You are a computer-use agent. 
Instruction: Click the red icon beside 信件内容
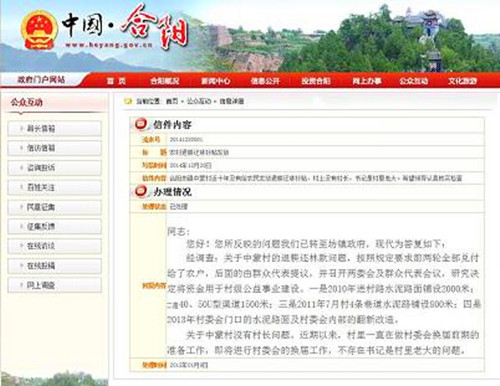coord(141,124)
